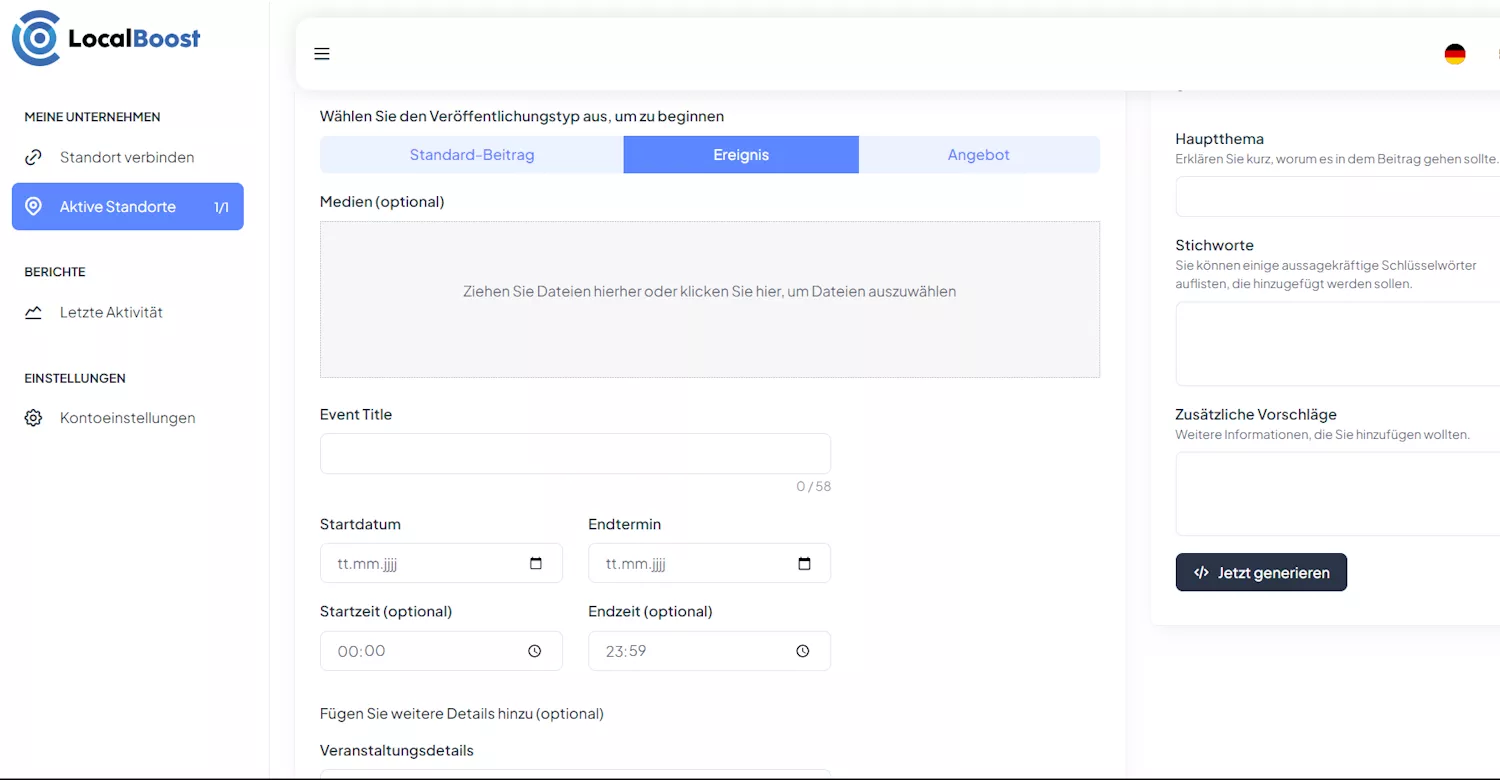
Task: Click the MEINE UNTERNEHMEN heading
Action: [x=92, y=117]
